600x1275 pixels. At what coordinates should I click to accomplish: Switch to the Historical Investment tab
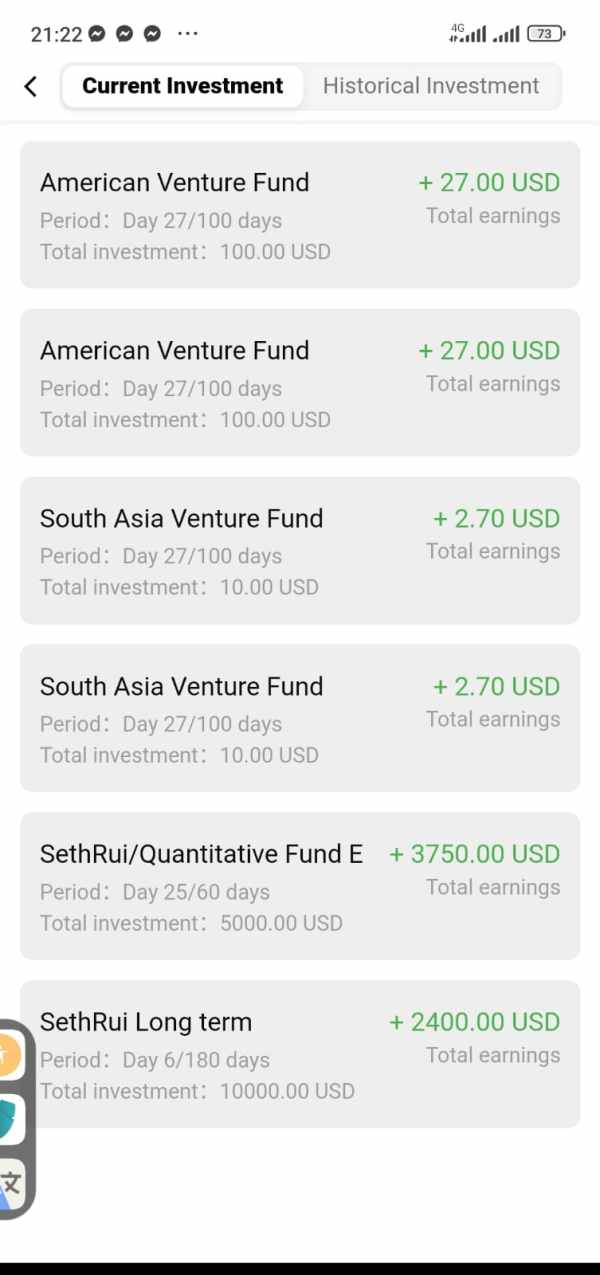431,86
